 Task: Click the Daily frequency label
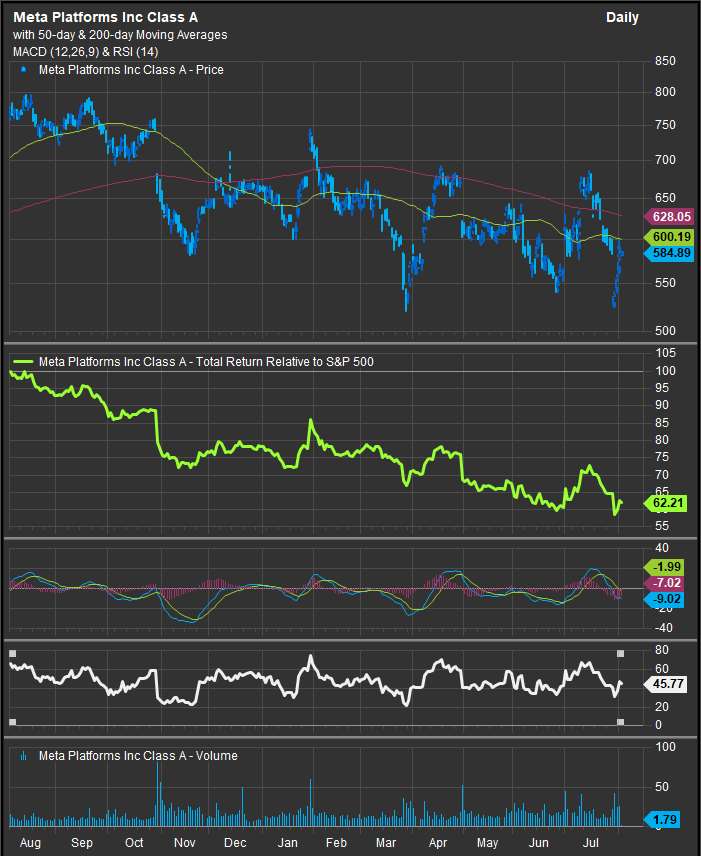coord(622,17)
